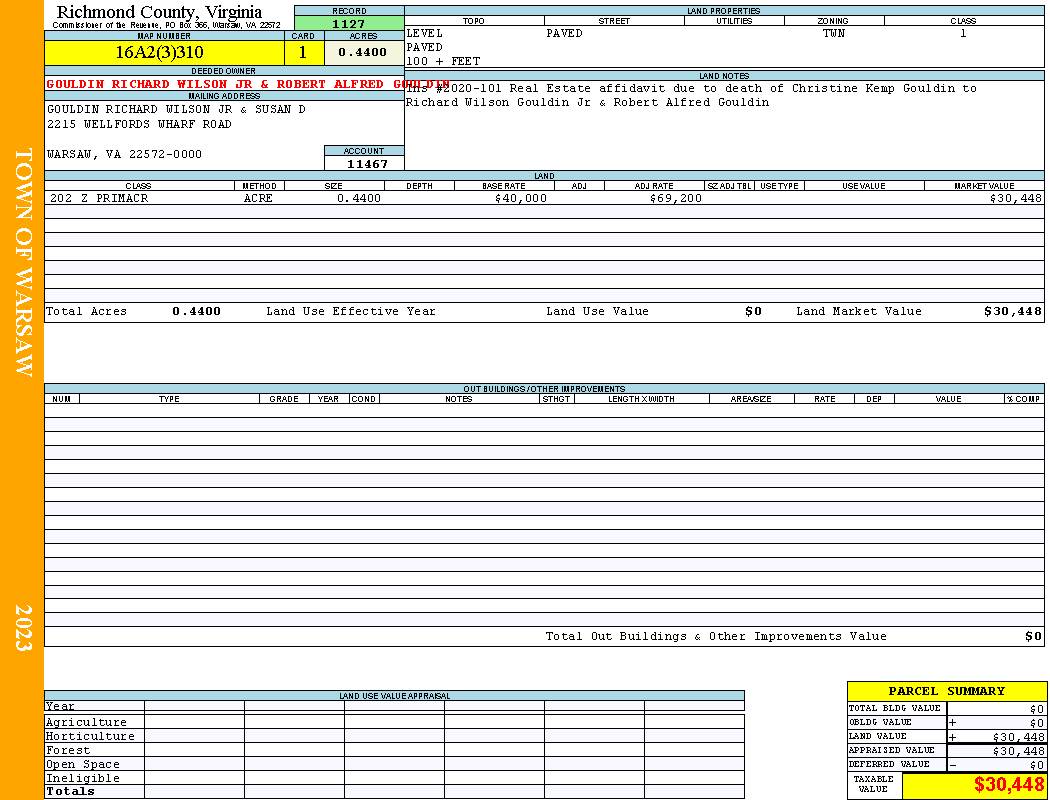Select the Appraised Value row in summary
1050x800 pixels.
946,750
